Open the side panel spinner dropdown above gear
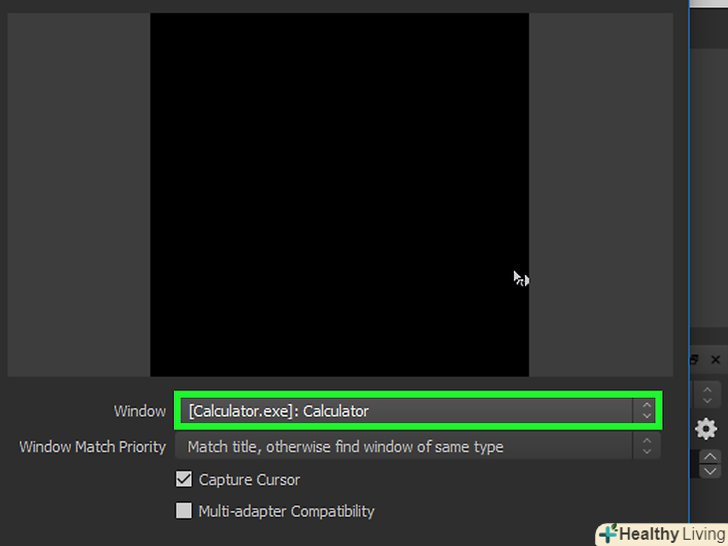The width and height of the screenshot is (728, 546). pos(707,394)
